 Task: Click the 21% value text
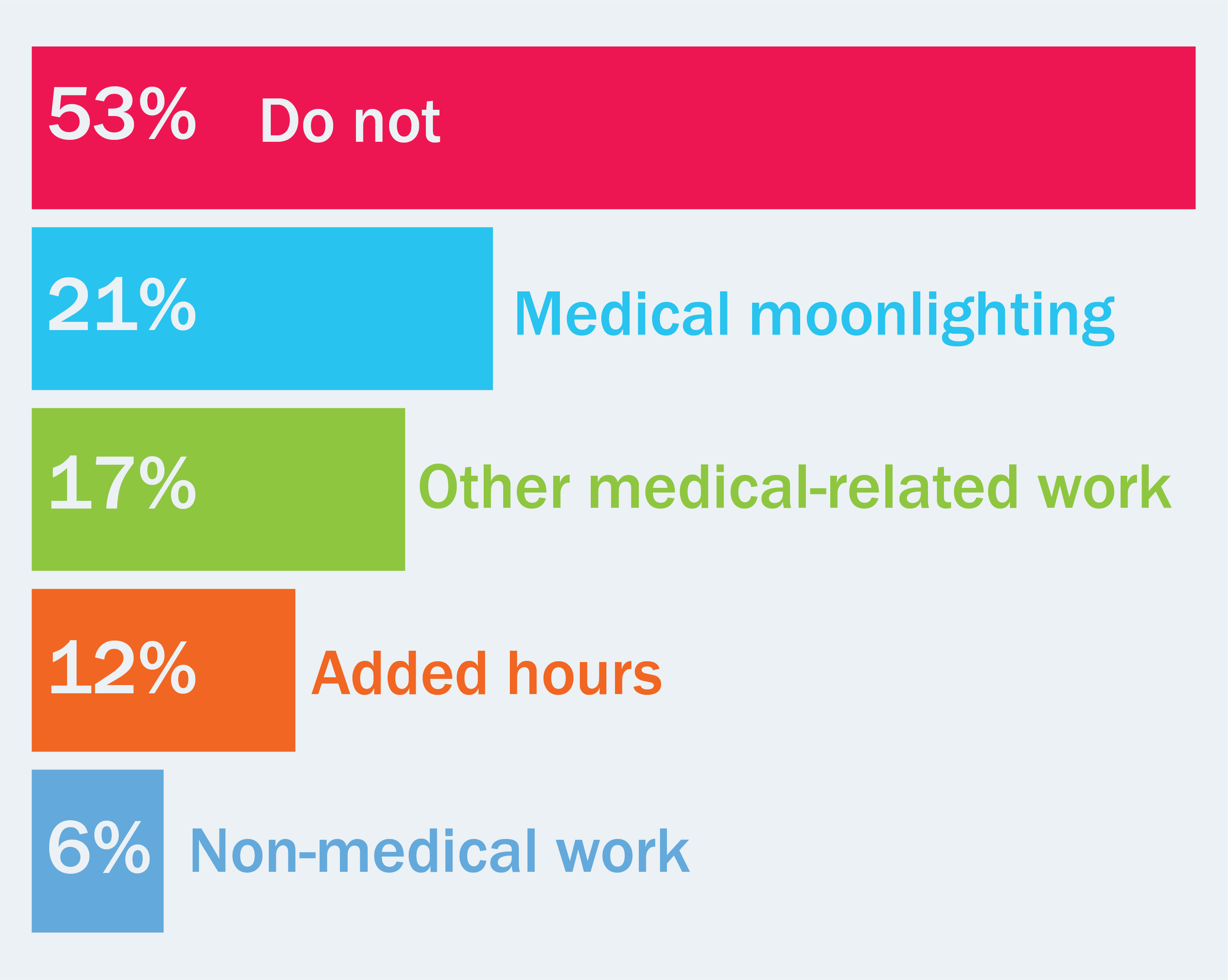(x=122, y=304)
